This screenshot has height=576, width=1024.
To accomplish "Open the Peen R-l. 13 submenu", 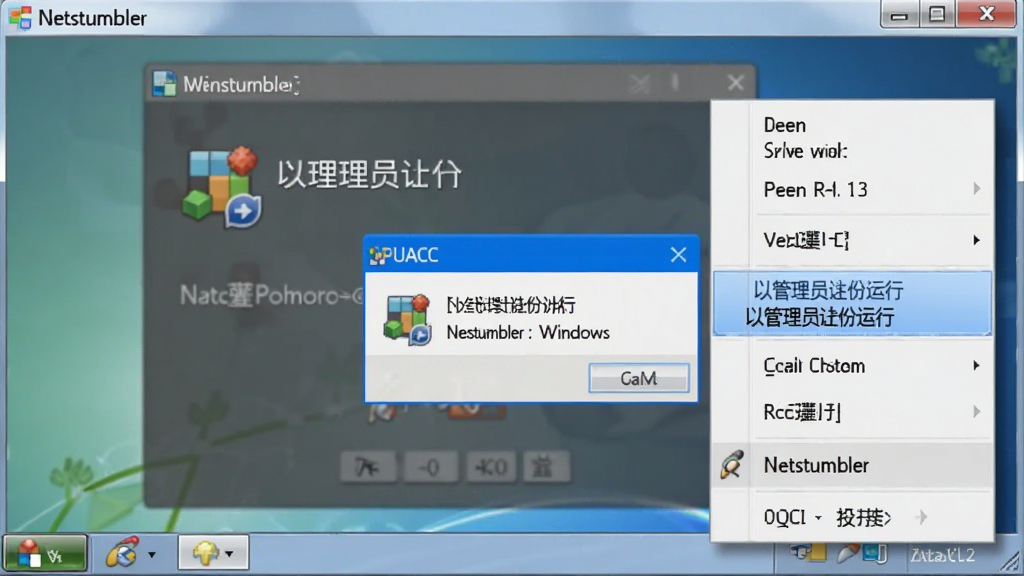I will pyautogui.click(x=852, y=189).
